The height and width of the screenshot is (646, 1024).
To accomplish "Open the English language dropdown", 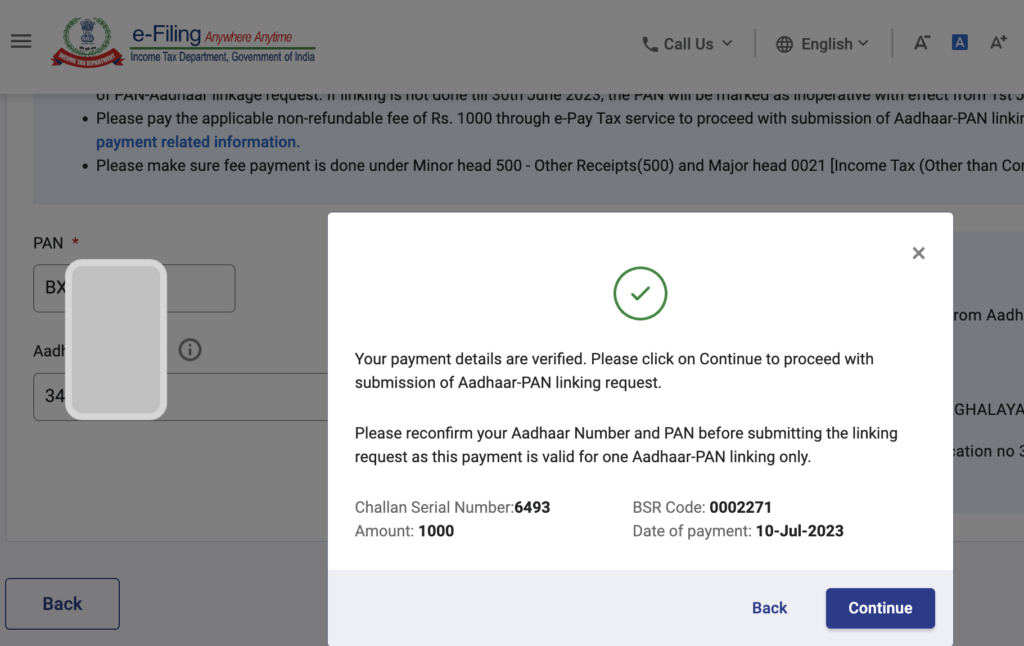I will [x=822, y=44].
